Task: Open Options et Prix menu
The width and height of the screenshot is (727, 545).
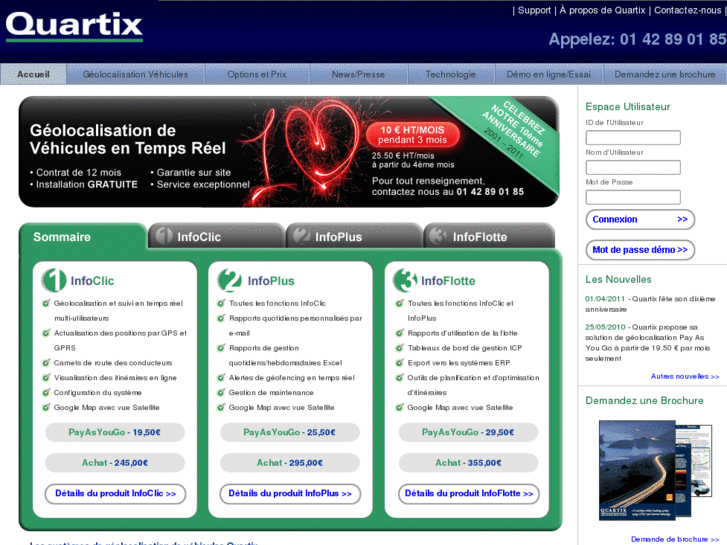Action: (257, 74)
